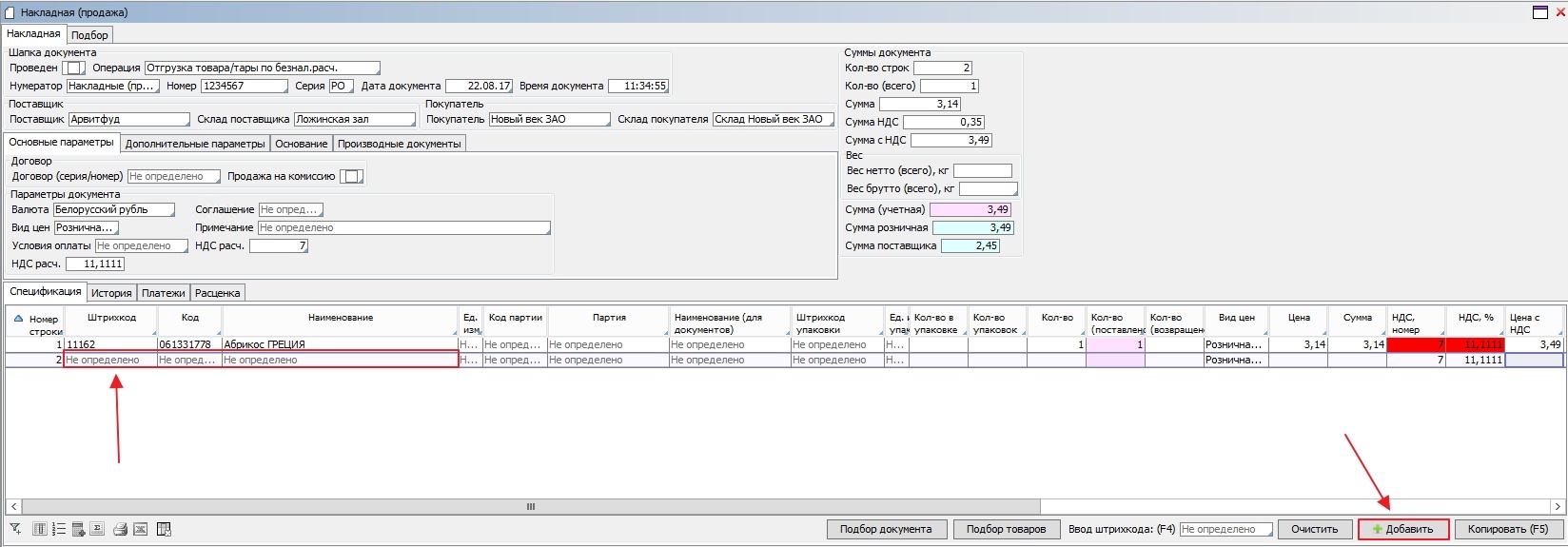This screenshot has height=547, width=1568.
Task: Click the pink Сумма (учетная) field
Action: [x=970, y=209]
